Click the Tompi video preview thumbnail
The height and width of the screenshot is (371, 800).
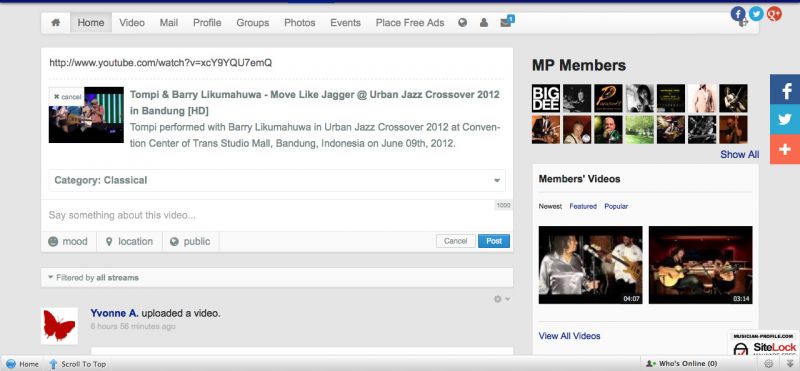coord(86,115)
